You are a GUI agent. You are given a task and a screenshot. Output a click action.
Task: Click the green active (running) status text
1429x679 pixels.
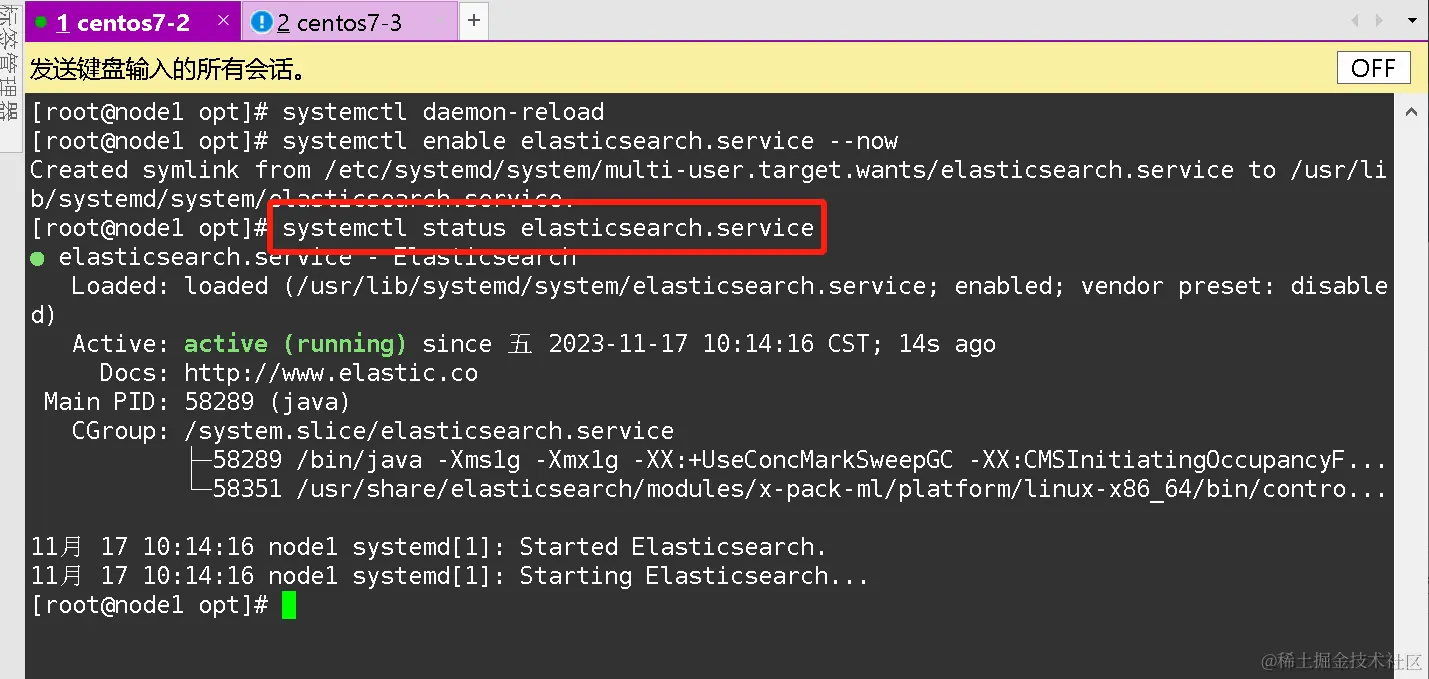tap(295, 344)
